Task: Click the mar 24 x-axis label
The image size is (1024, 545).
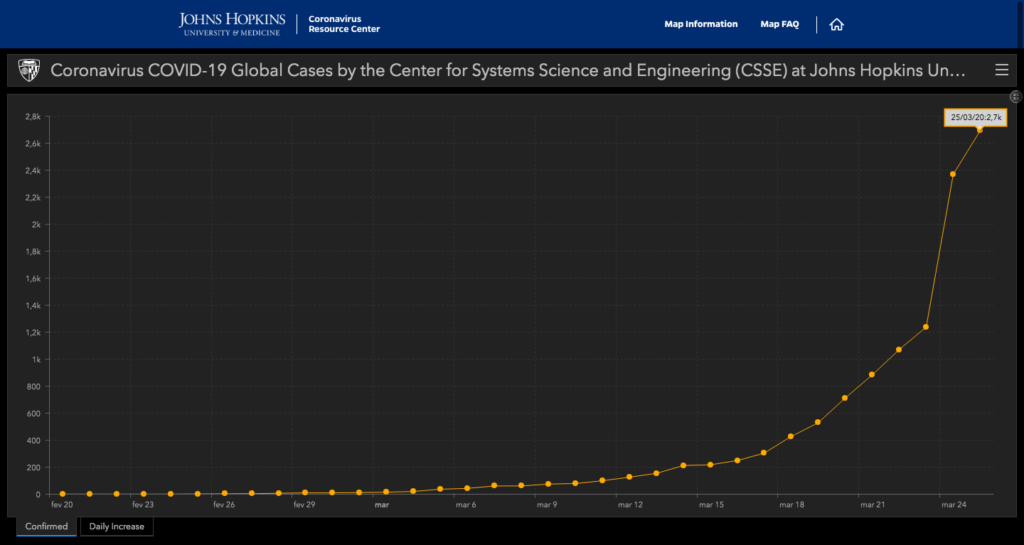Action: (953, 505)
